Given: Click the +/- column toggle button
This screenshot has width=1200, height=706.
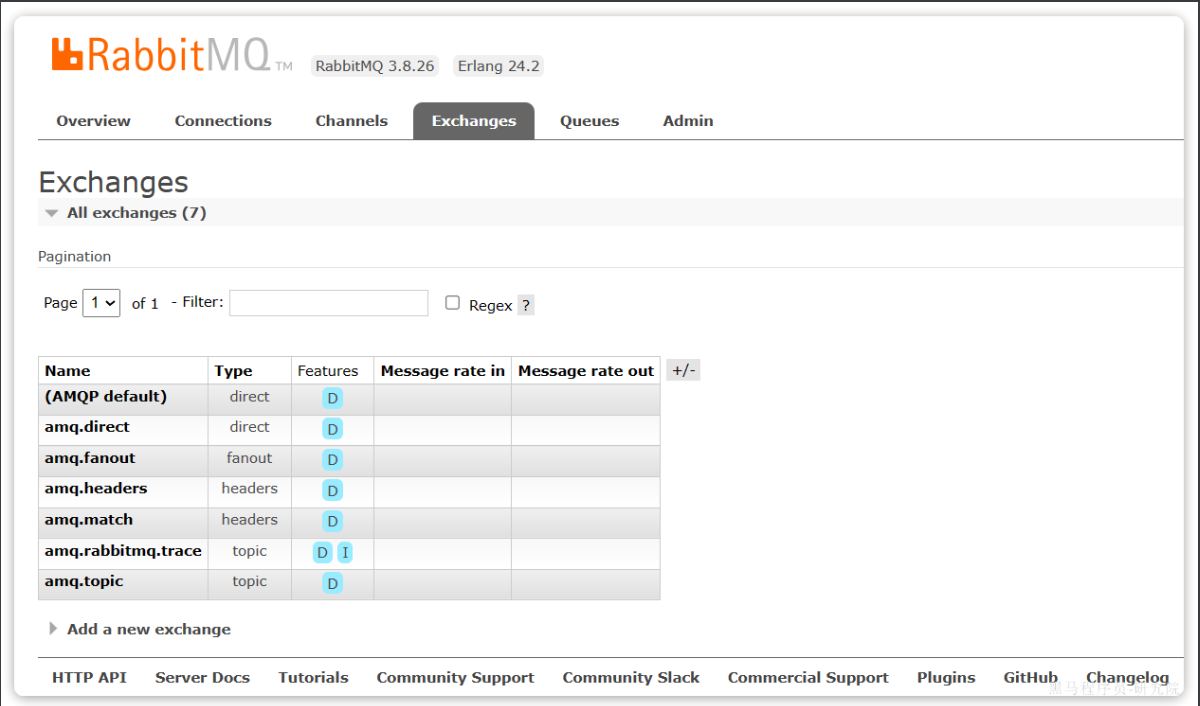Looking at the screenshot, I should click(683, 370).
